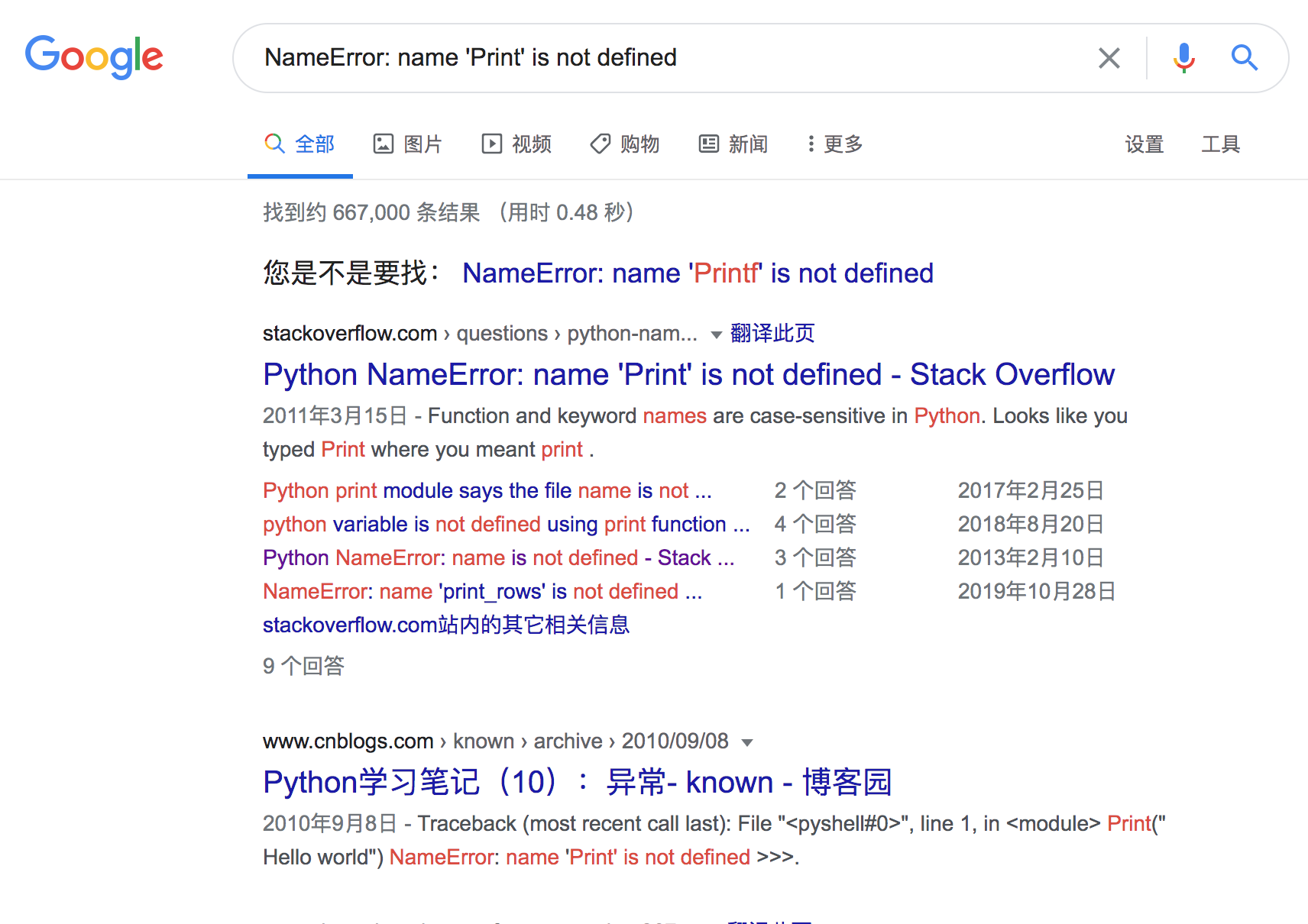This screenshot has width=1308, height=924.
Task: Click the 图片 images tab icon
Action: tap(383, 144)
